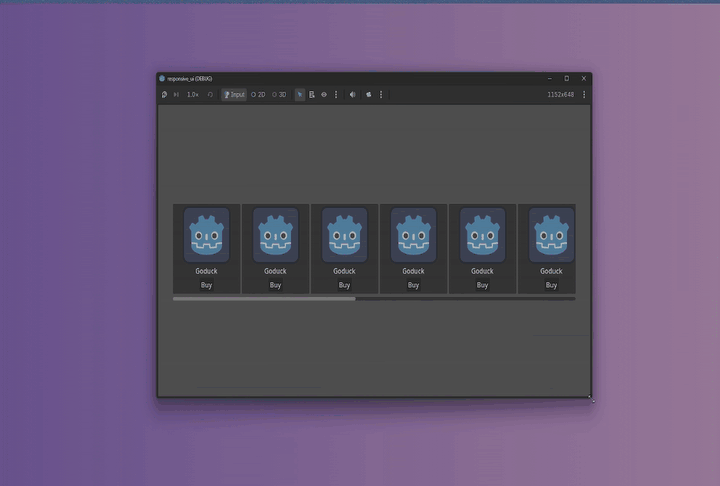720x486 pixels.
Task: Select the first Goduck thumbnail image
Action: coord(207,235)
